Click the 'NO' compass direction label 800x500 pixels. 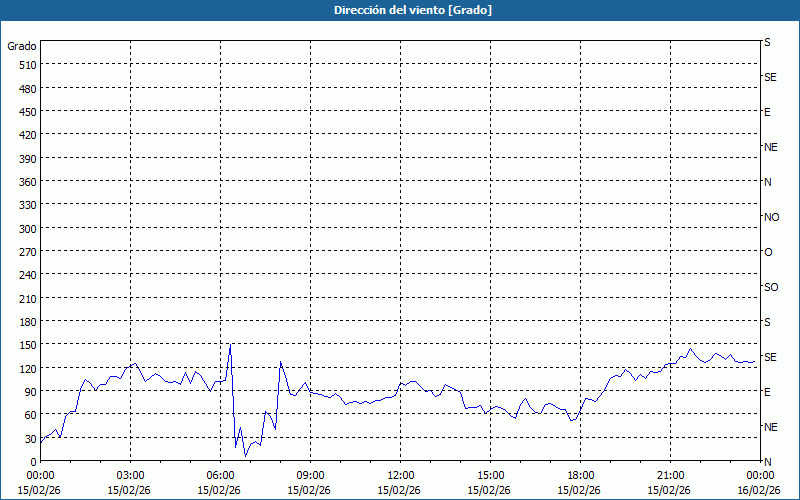pyautogui.click(x=771, y=217)
